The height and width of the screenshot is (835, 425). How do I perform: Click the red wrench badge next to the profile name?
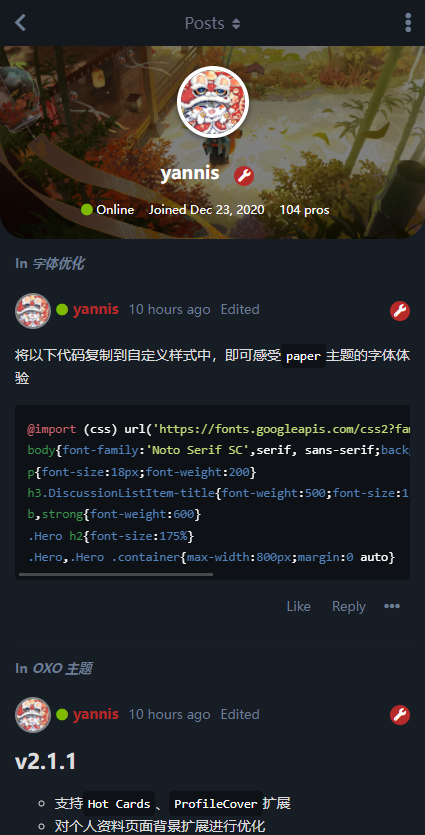244,175
